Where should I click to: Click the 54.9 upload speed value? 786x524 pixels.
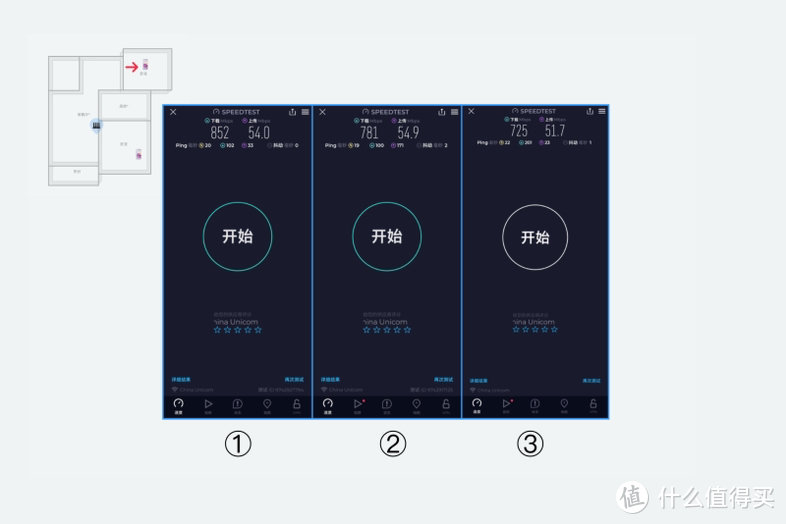tap(408, 133)
